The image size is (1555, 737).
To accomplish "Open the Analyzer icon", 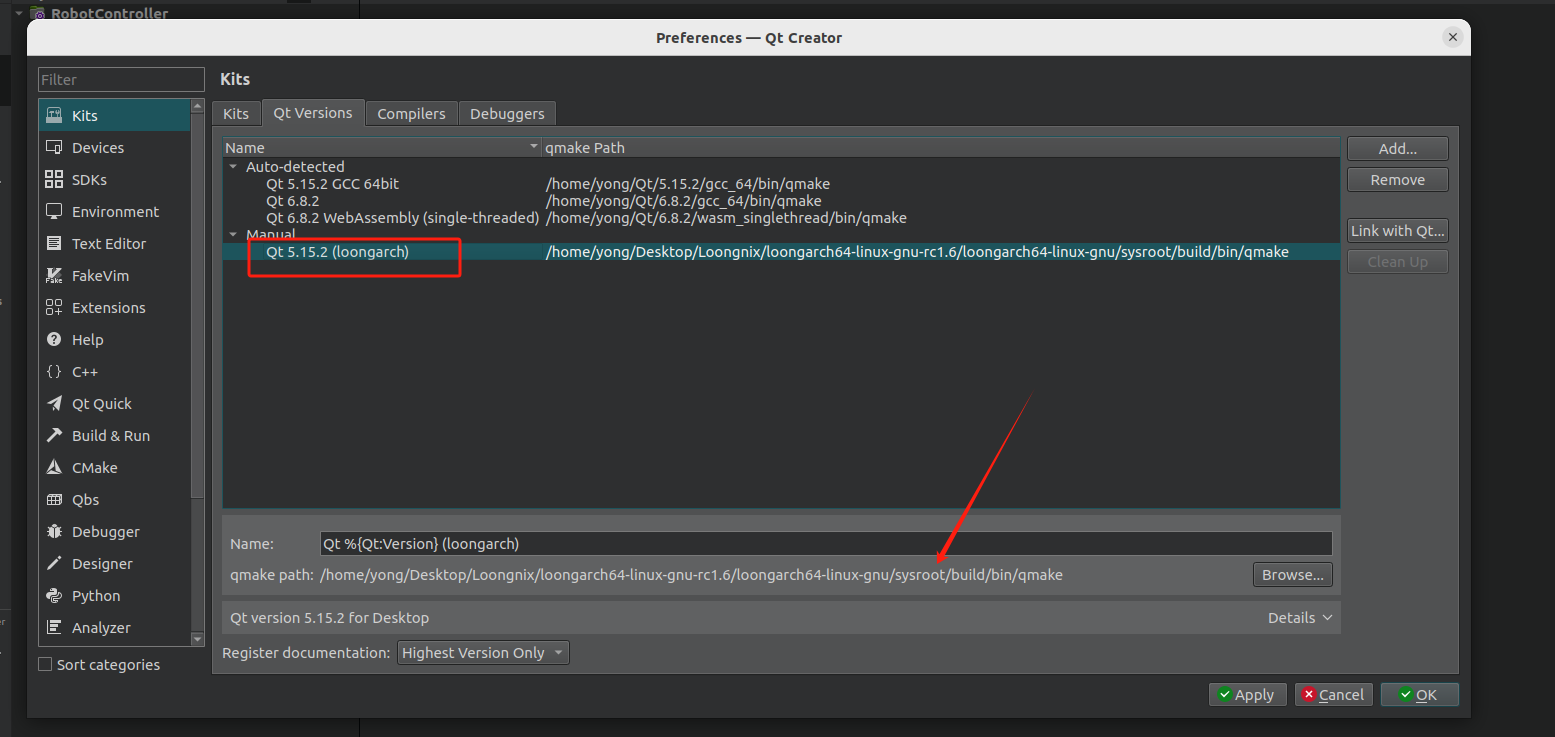I will pos(54,627).
